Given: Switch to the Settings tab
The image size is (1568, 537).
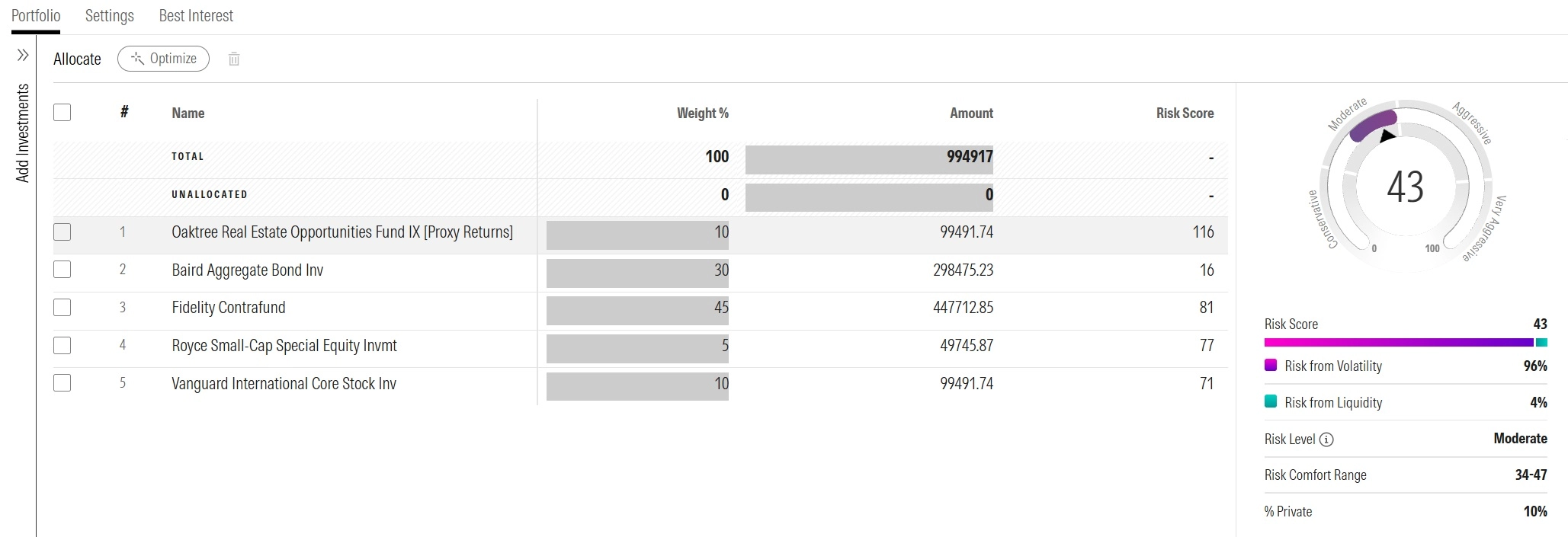Looking at the screenshot, I should tap(110, 16).
